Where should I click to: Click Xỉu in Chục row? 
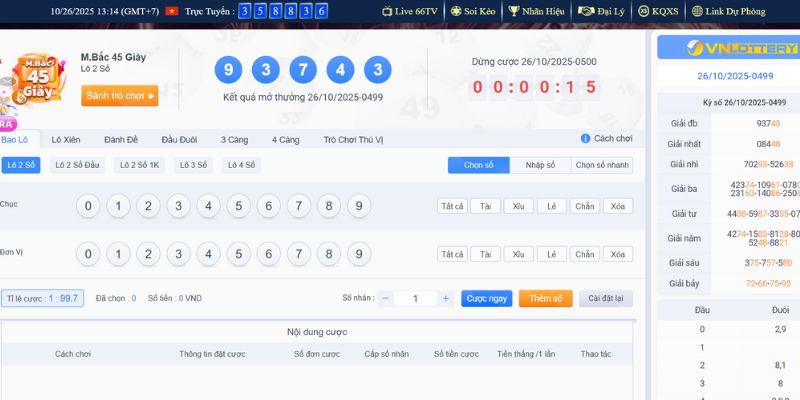(518, 206)
